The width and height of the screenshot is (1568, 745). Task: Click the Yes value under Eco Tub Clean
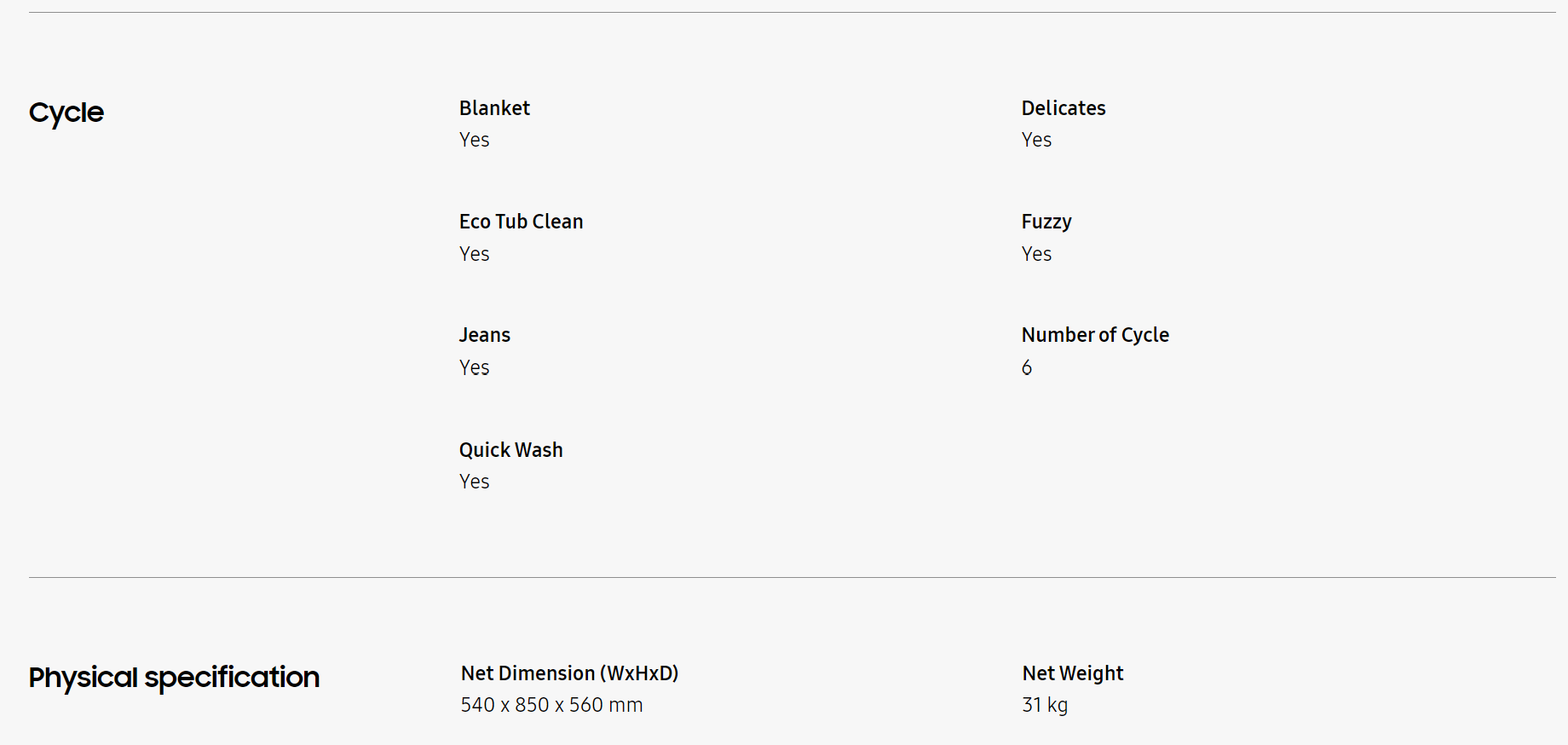[475, 254]
